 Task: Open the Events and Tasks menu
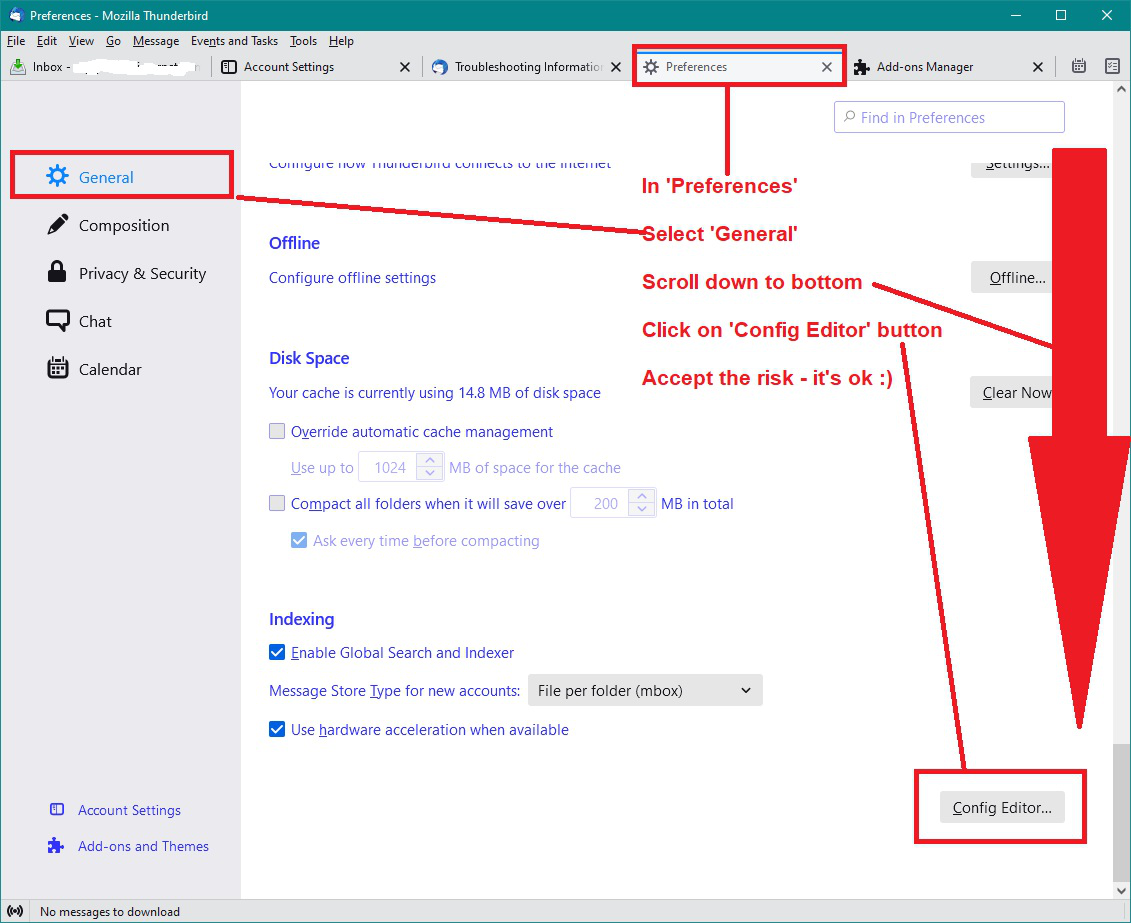[x=234, y=41]
